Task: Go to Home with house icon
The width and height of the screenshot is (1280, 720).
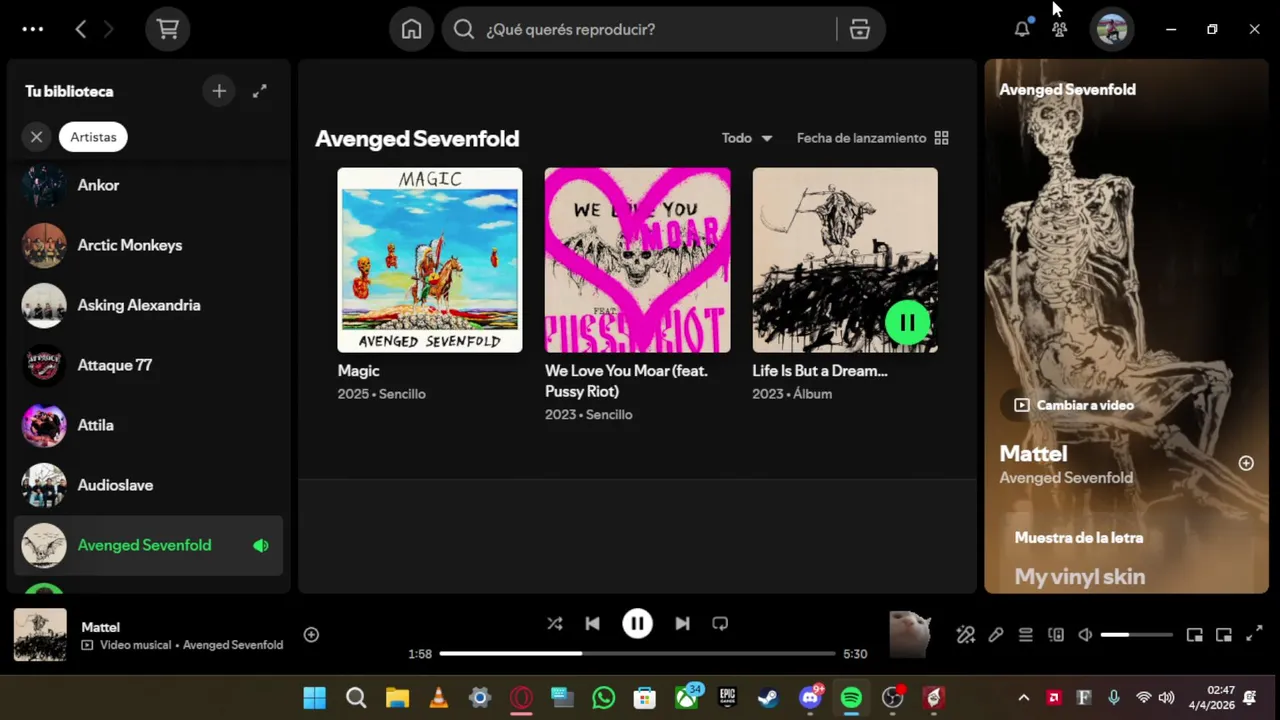Action: click(x=411, y=29)
